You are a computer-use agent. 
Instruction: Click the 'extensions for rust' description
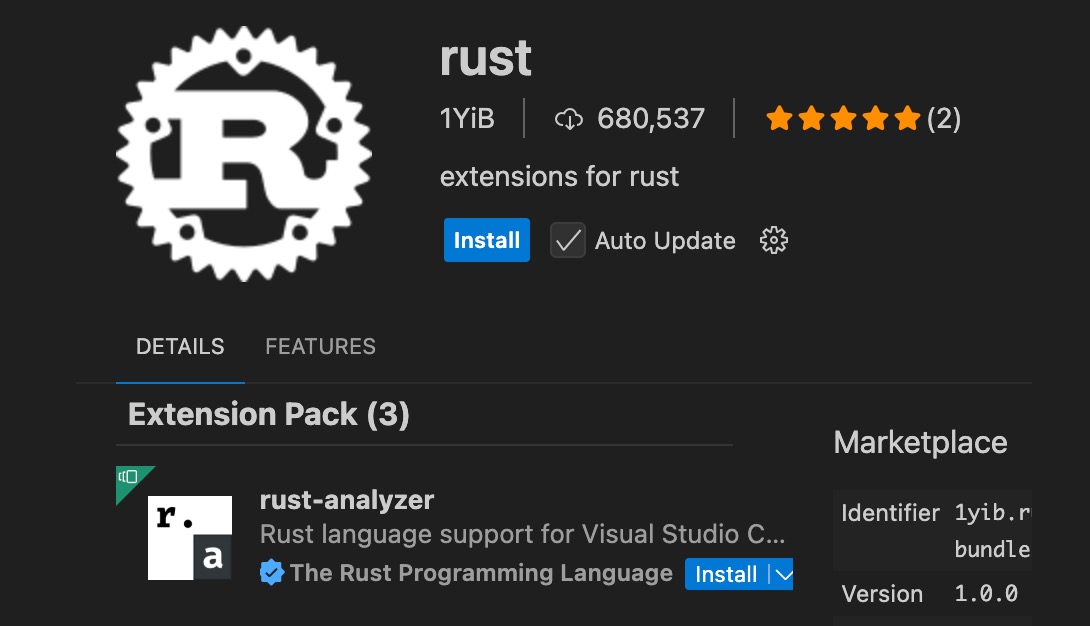(x=560, y=176)
